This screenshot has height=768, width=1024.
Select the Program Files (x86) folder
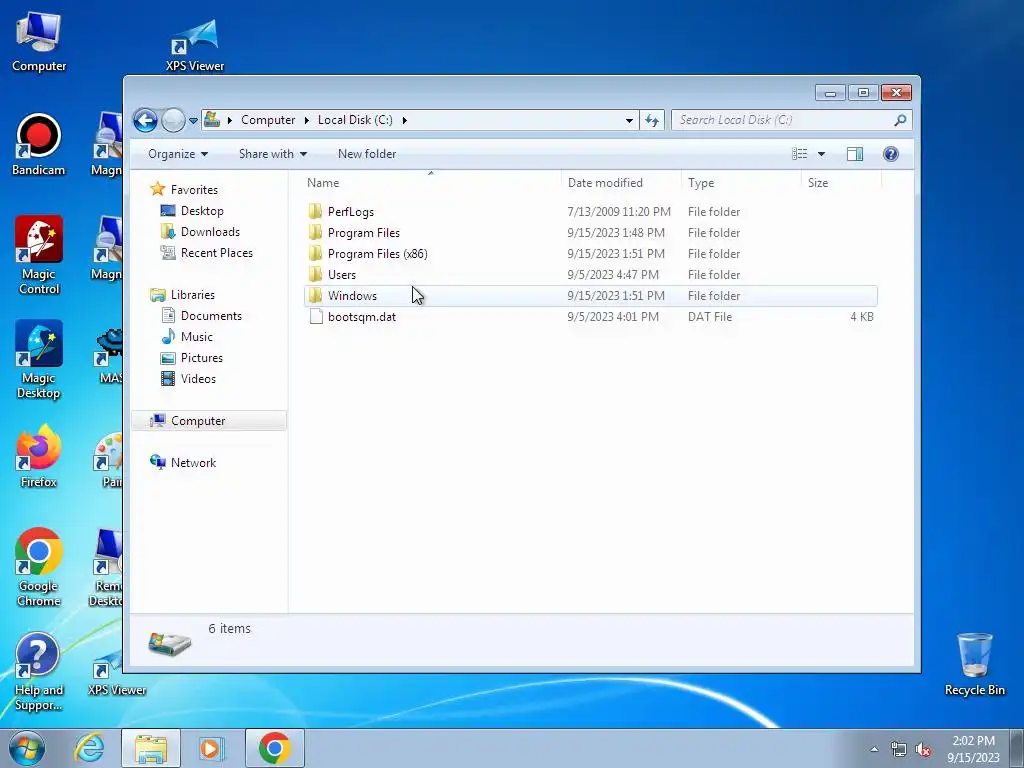click(x=377, y=254)
